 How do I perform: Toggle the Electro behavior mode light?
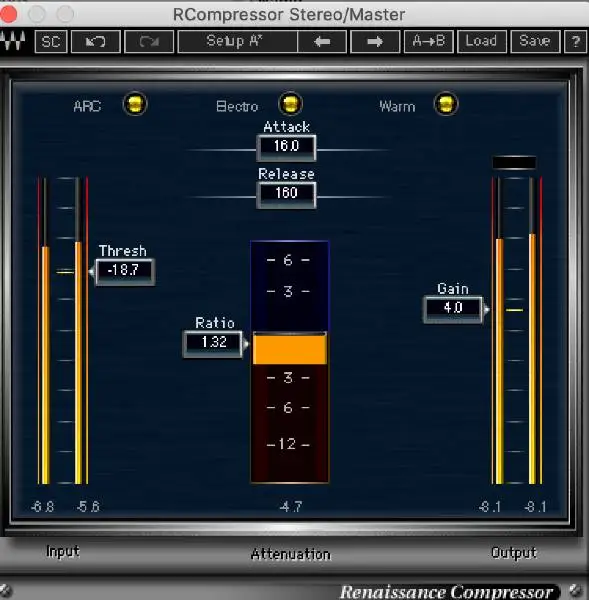click(x=290, y=104)
